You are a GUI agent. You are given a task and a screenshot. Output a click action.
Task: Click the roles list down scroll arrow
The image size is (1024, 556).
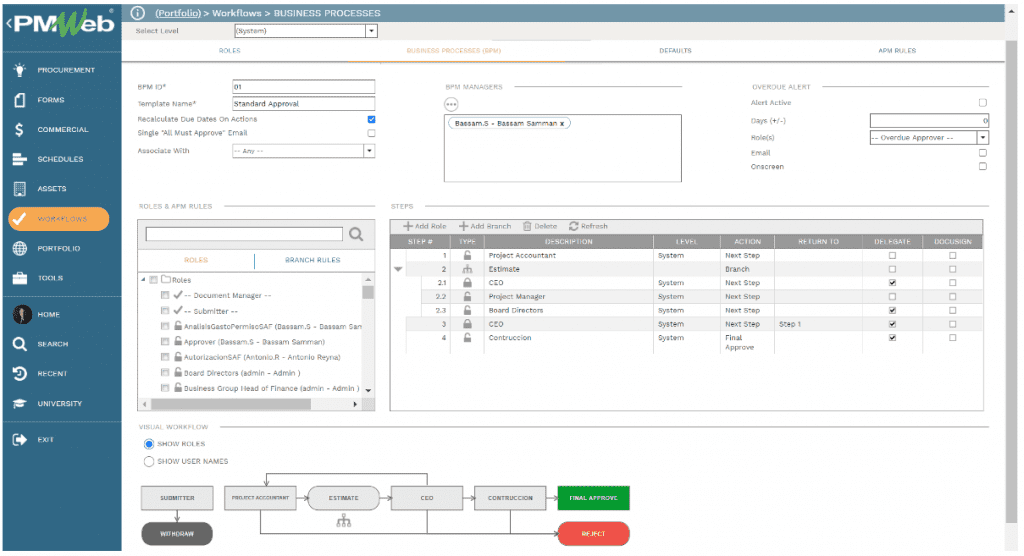click(368, 390)
